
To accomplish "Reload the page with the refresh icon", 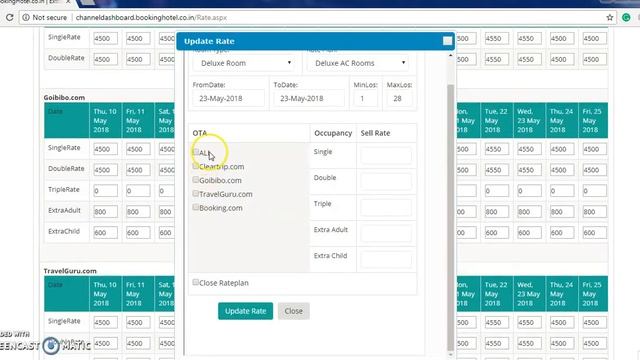I will pos(9,18).
